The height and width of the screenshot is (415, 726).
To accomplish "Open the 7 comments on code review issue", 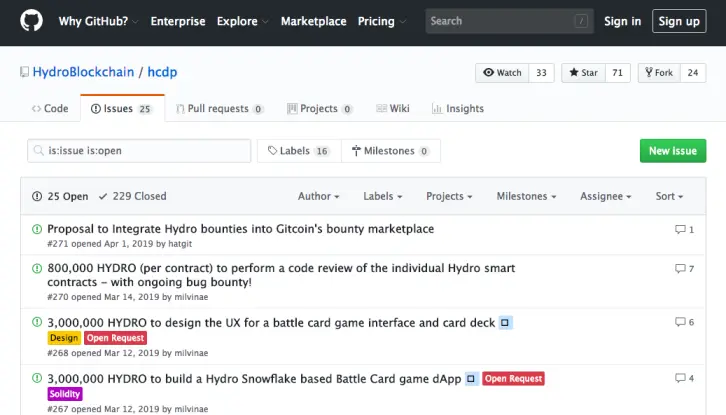I will pos(684,269).
